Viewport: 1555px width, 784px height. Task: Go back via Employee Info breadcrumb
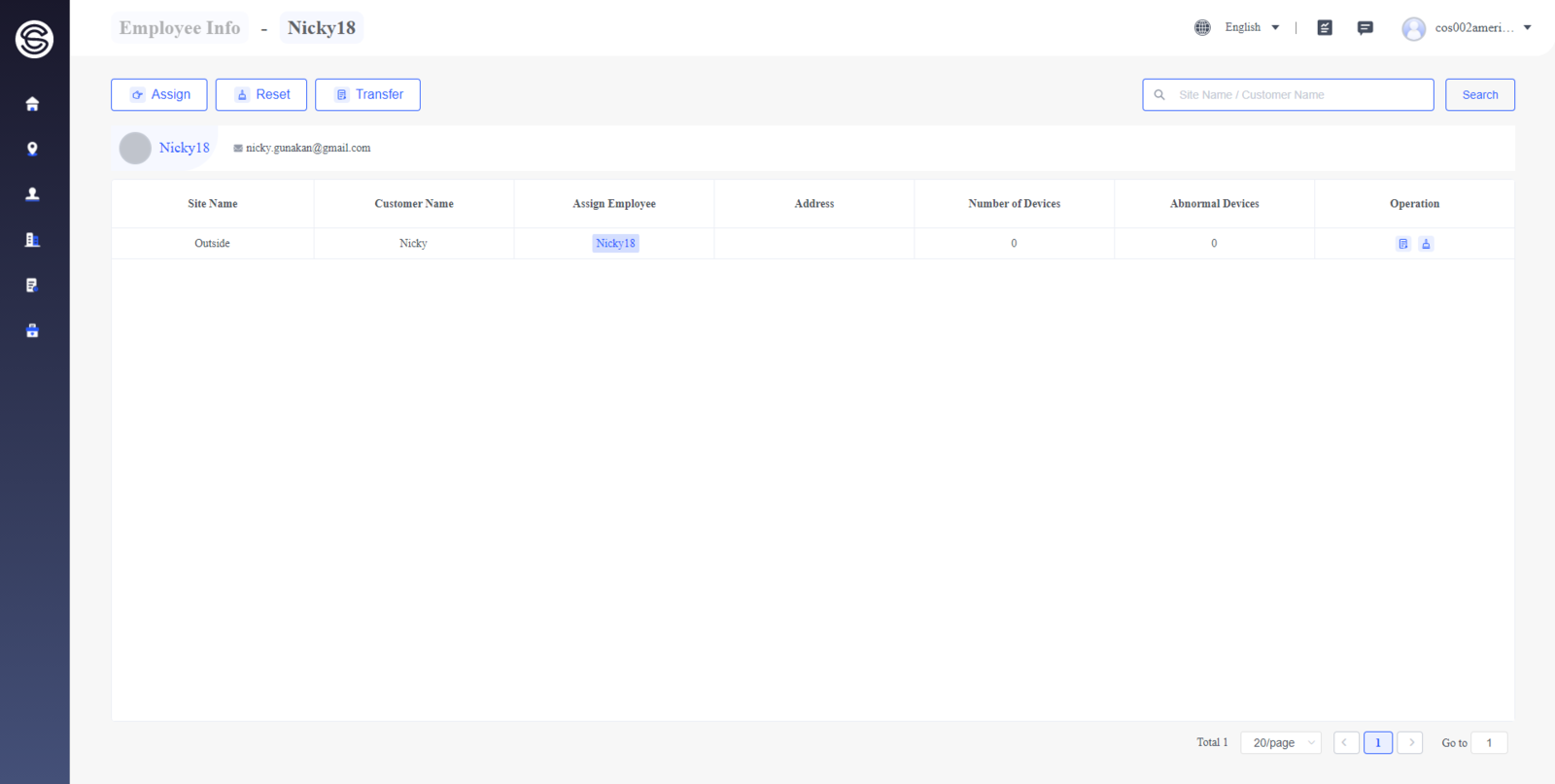180,28
